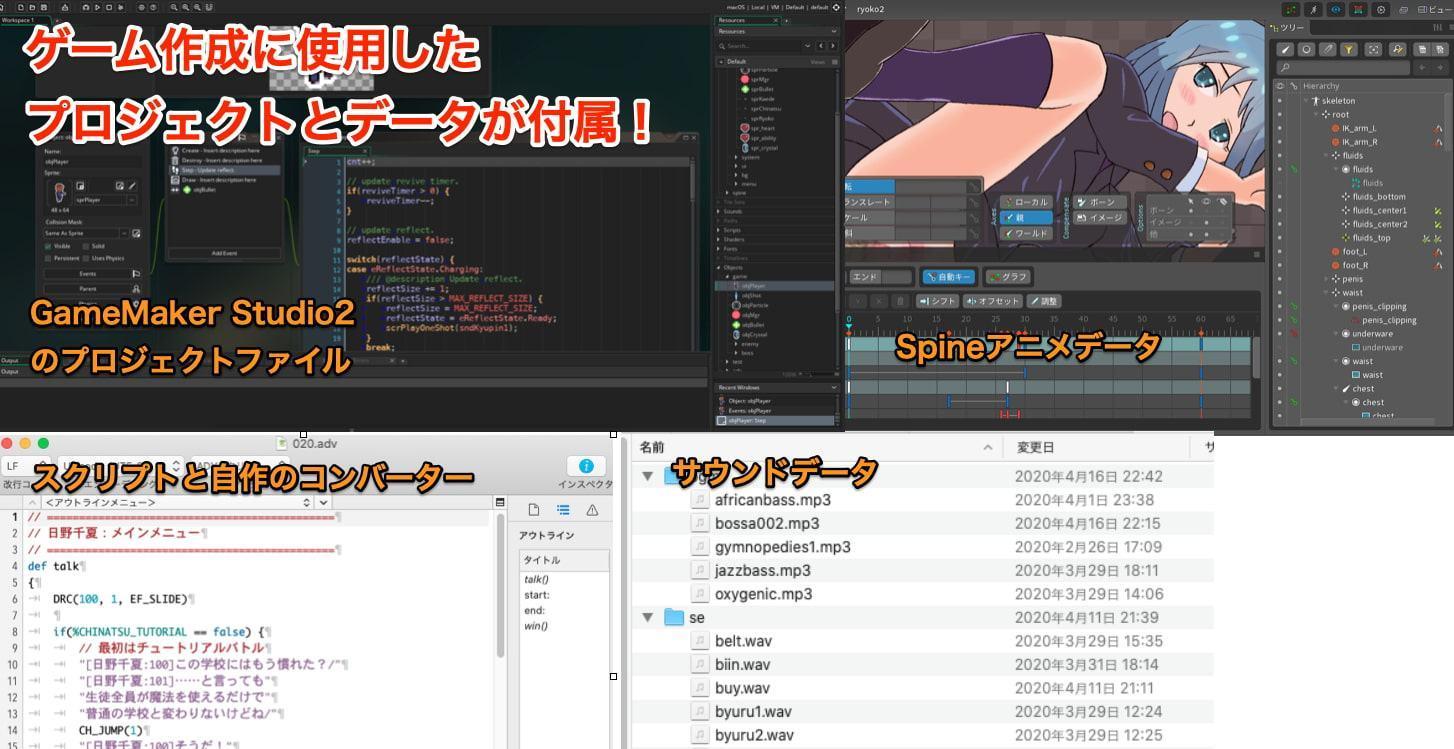Toggle visibility dot for skeleton row
The height and width of the screenshot is (749, 1454).
1279,101
